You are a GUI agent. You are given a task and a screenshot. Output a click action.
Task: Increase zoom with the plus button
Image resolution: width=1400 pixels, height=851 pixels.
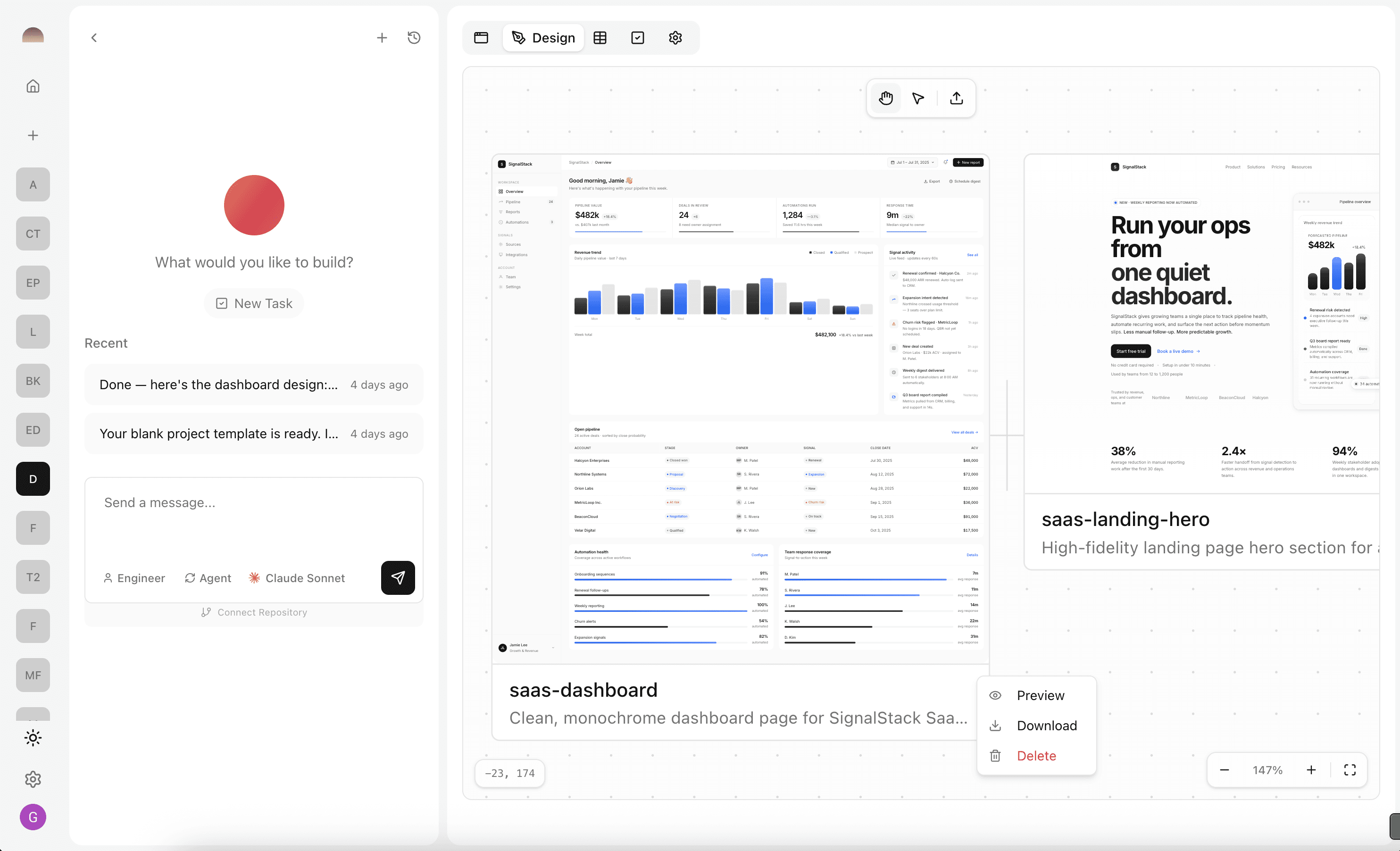(x=1311, y=770)
